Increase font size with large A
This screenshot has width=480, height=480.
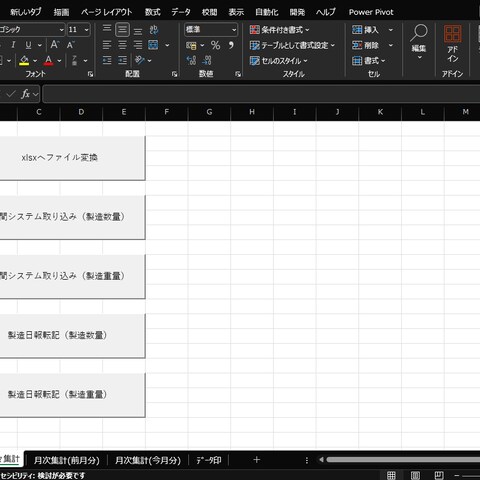point(55,45)
